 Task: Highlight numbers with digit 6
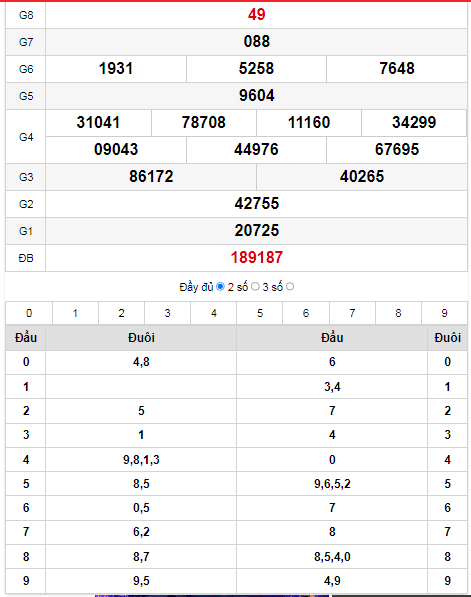pyautogui.click(x=306, y=313)
